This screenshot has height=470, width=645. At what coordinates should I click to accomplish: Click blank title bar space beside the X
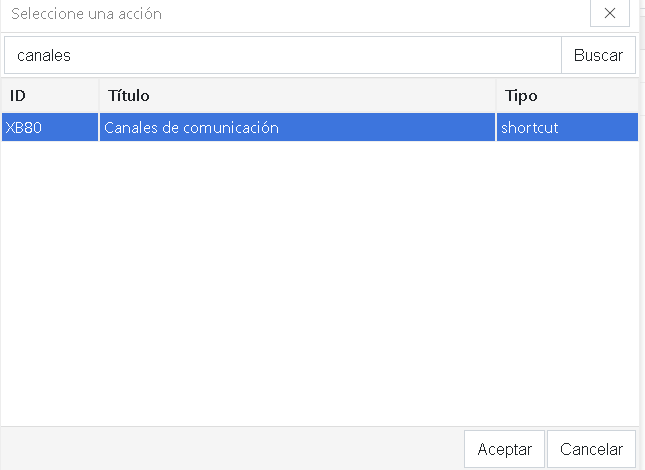click(x=400, y=14)
